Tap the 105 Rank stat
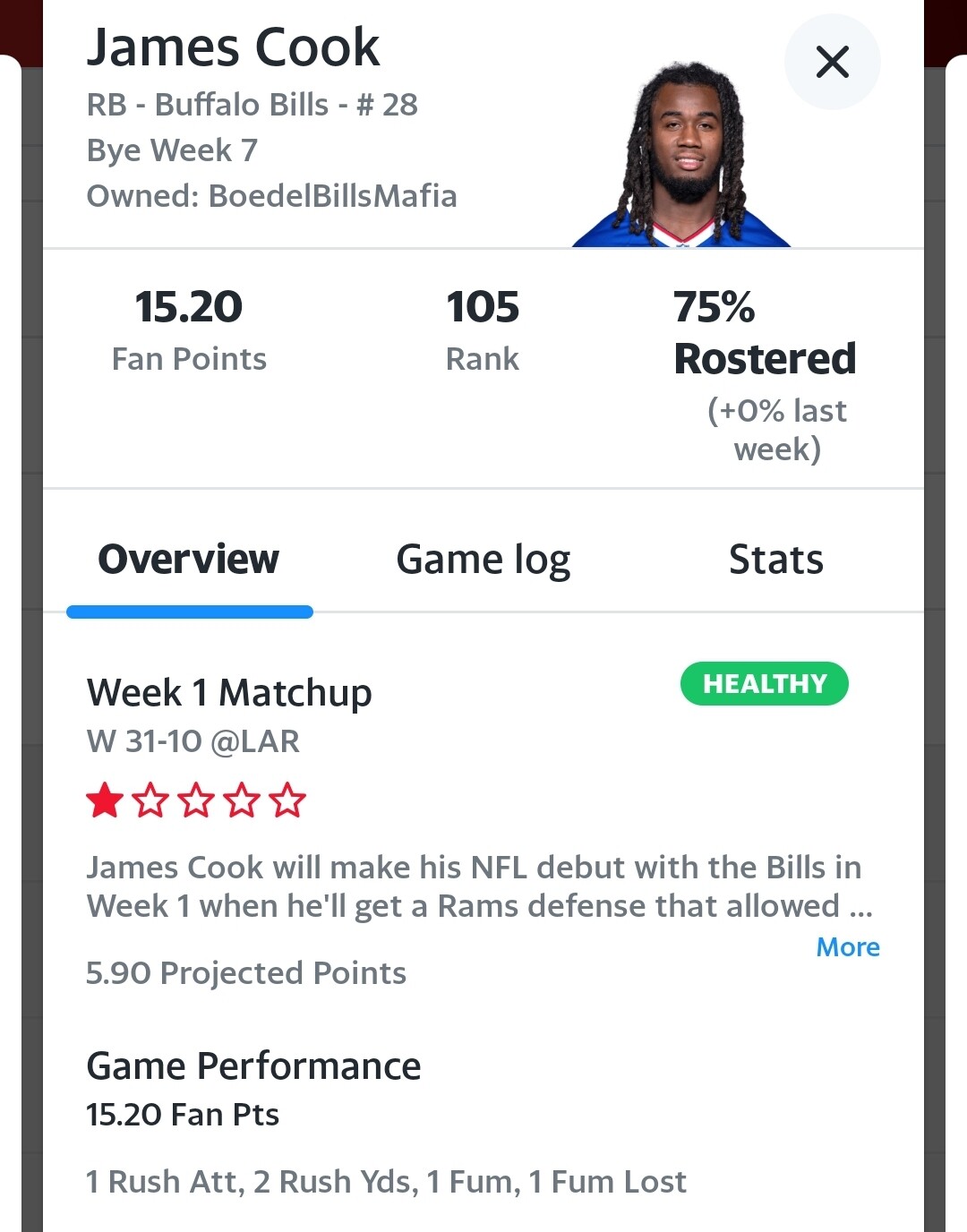Screen dimensions: 967x1232 [x=483, y=329]
